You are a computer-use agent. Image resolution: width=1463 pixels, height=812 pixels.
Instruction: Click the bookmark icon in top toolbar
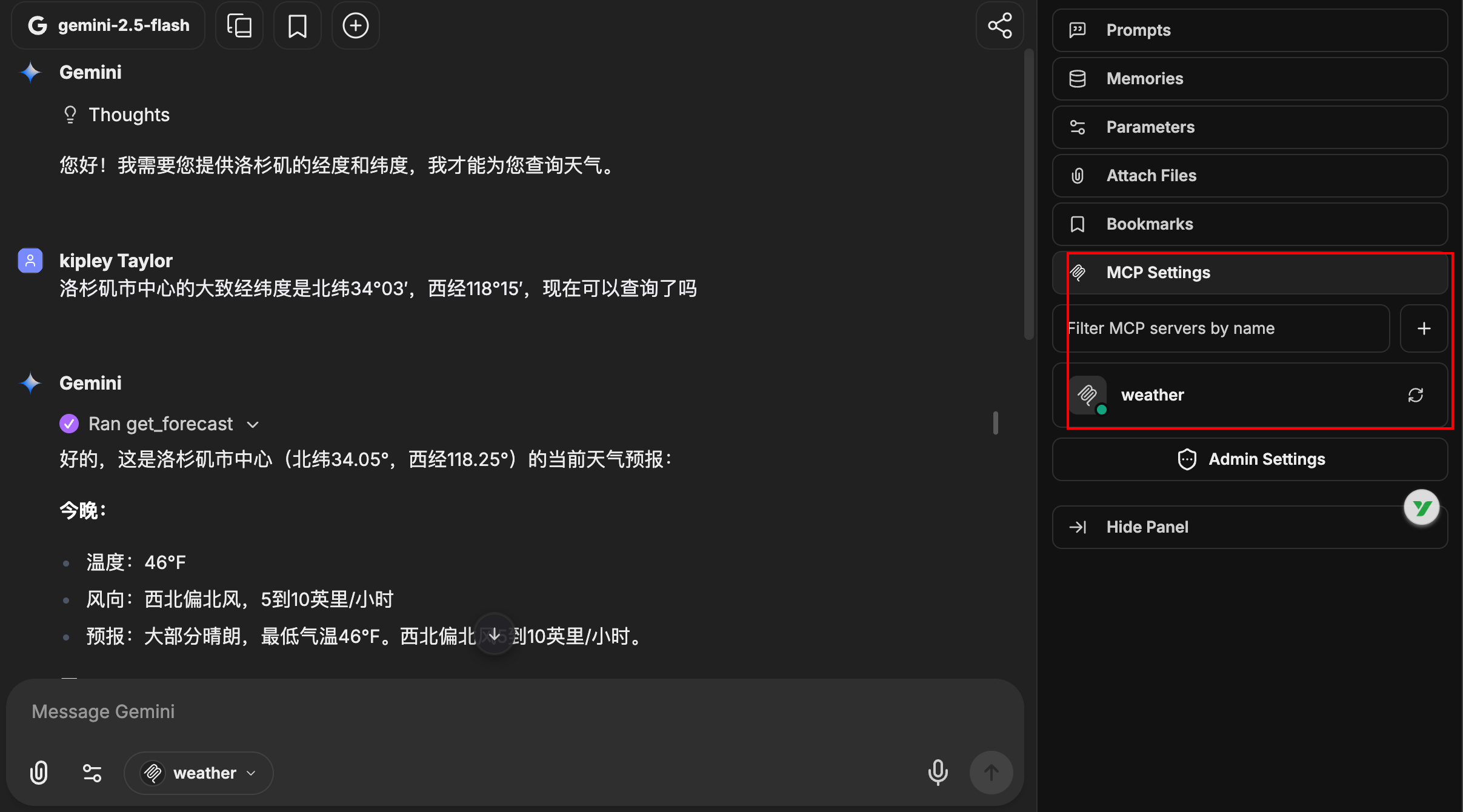(x=297, y=25)
